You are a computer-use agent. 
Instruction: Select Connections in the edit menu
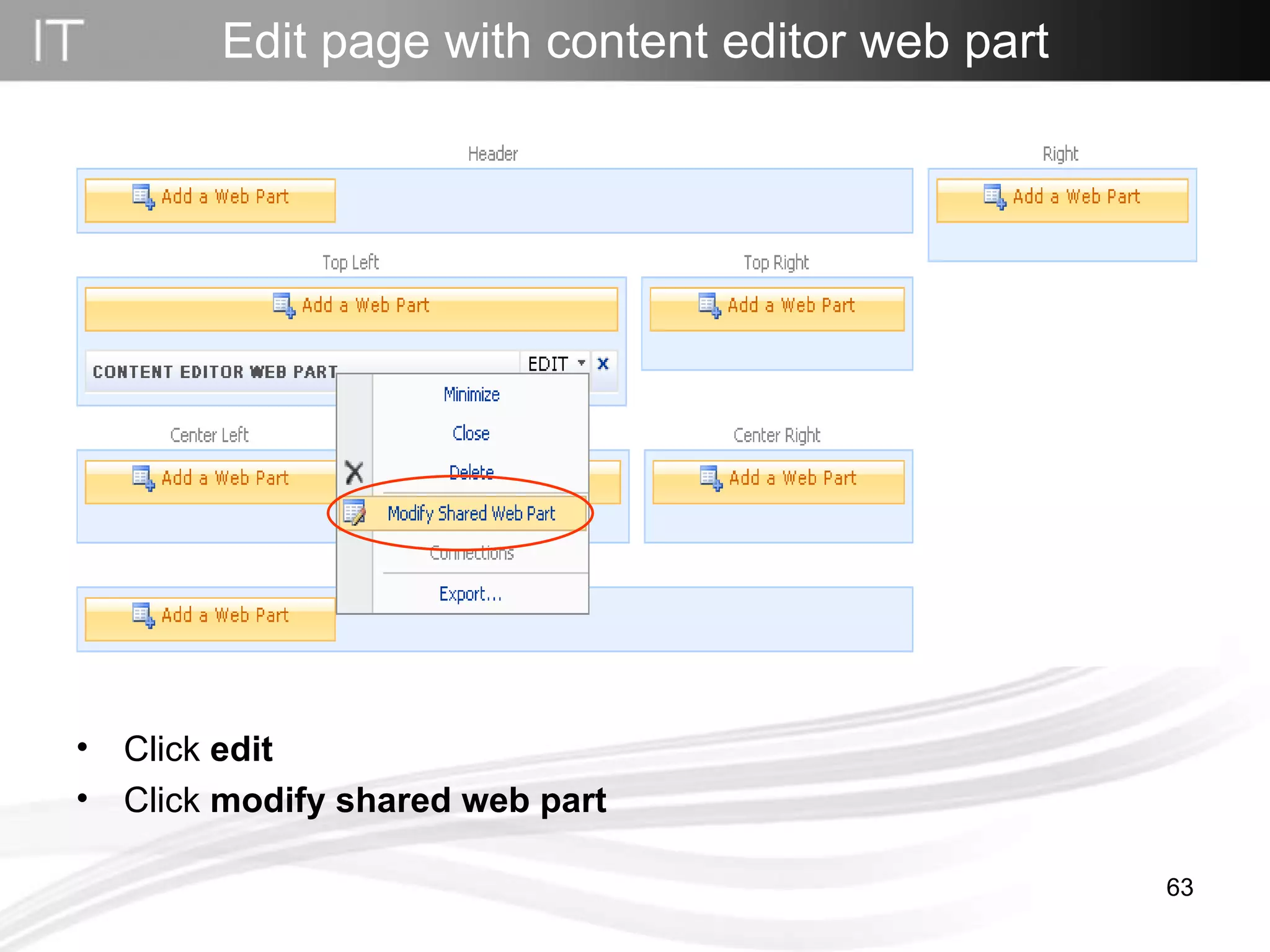471,553
